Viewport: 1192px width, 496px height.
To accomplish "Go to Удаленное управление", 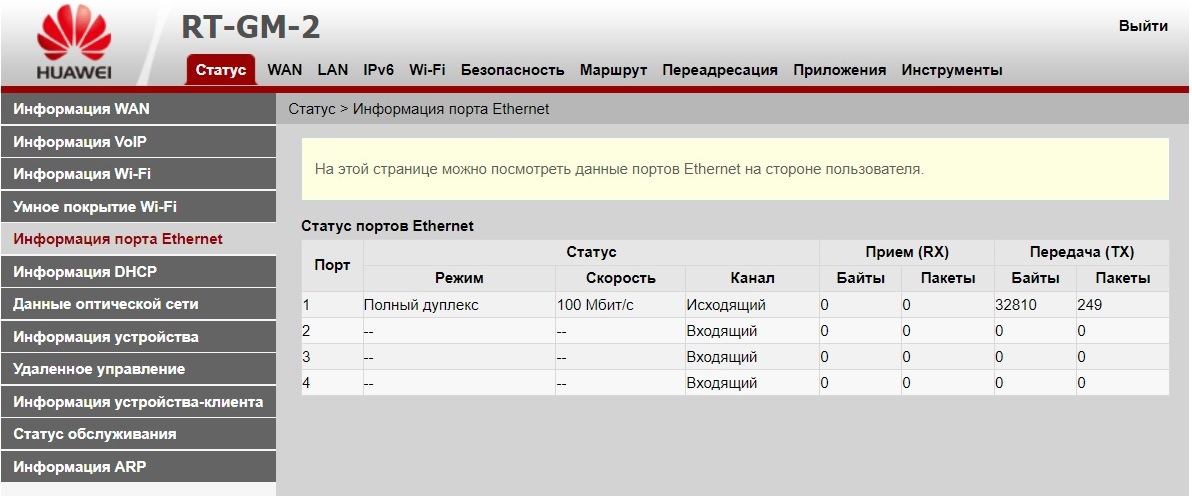I will tap(99, 369).
